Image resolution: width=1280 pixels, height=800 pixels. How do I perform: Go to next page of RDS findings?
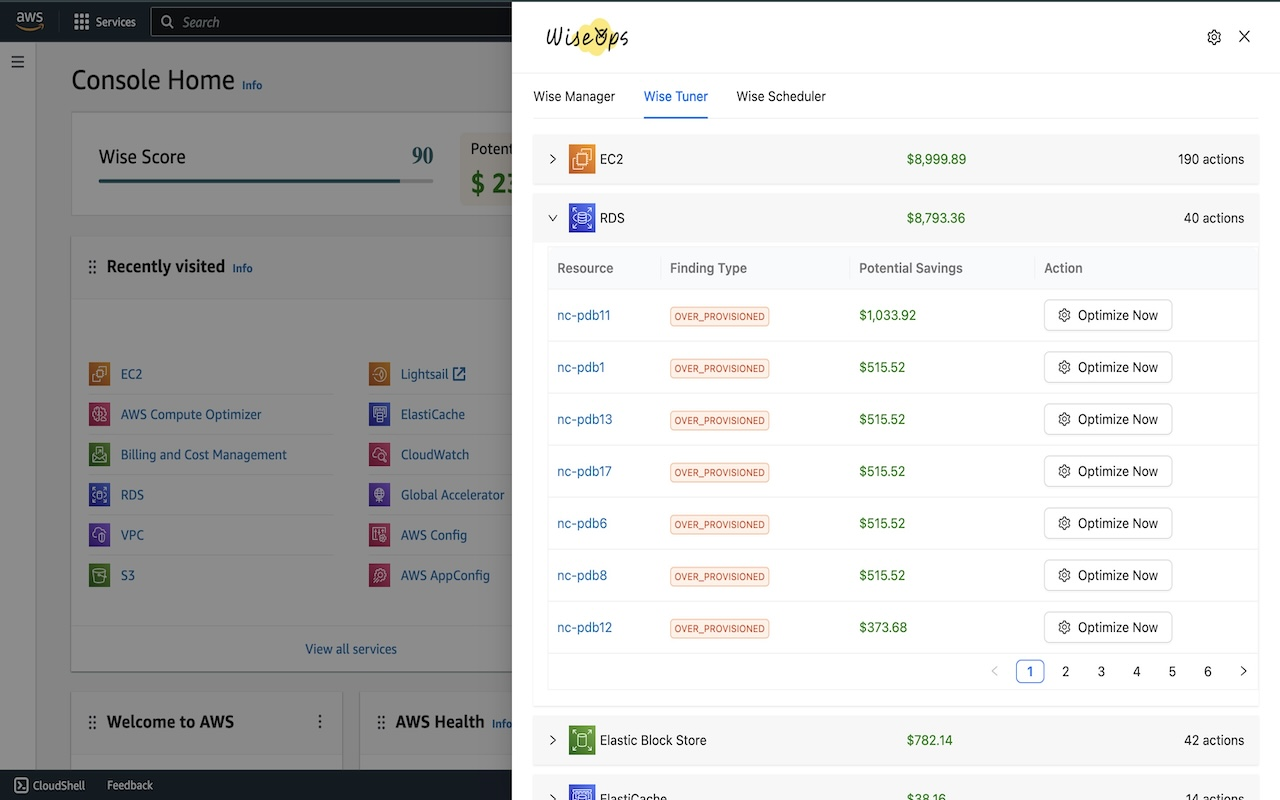[x=1243, y=671]
